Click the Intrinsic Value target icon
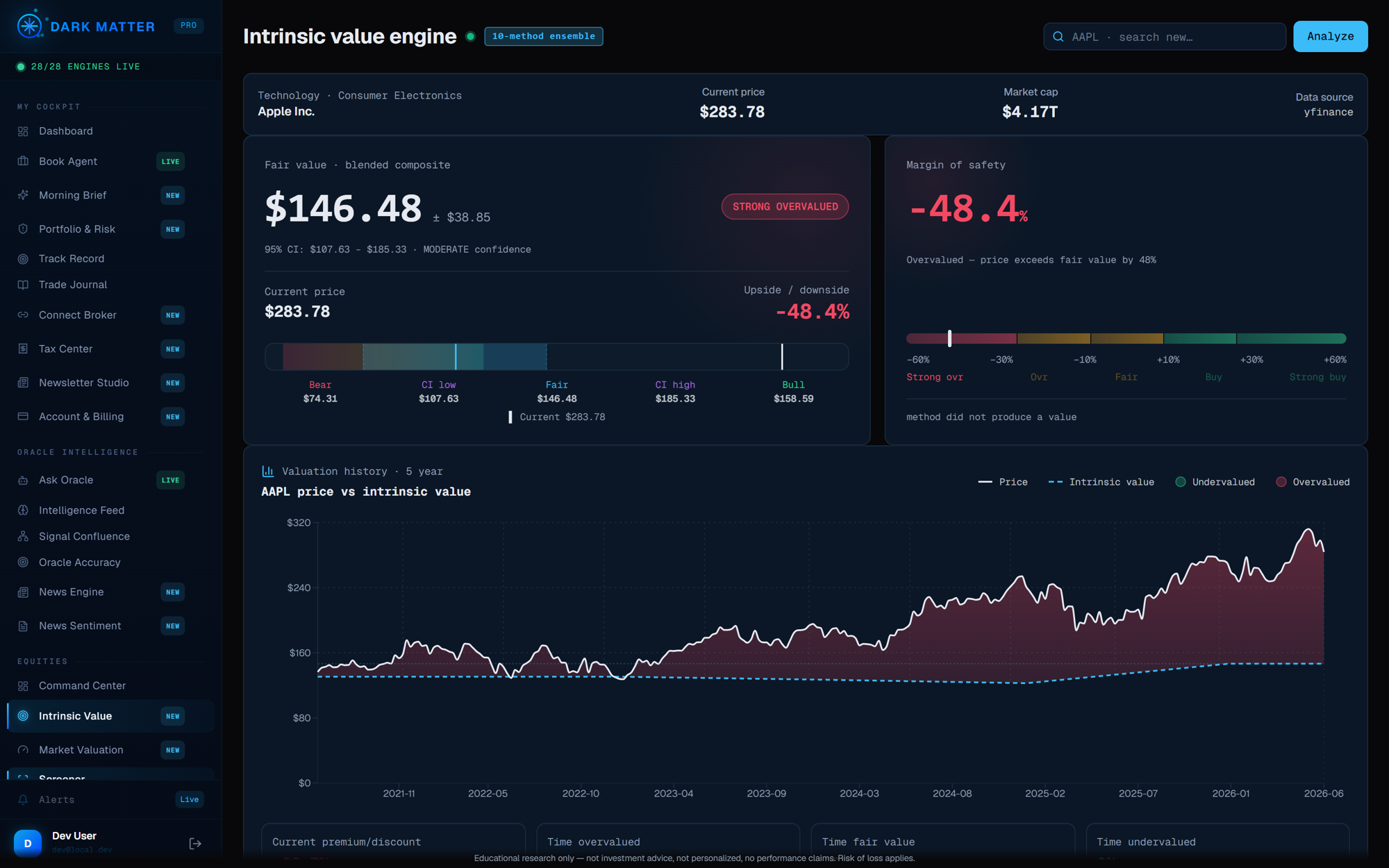The height and width of the screenshot is (868, 1389). point(23,716)
